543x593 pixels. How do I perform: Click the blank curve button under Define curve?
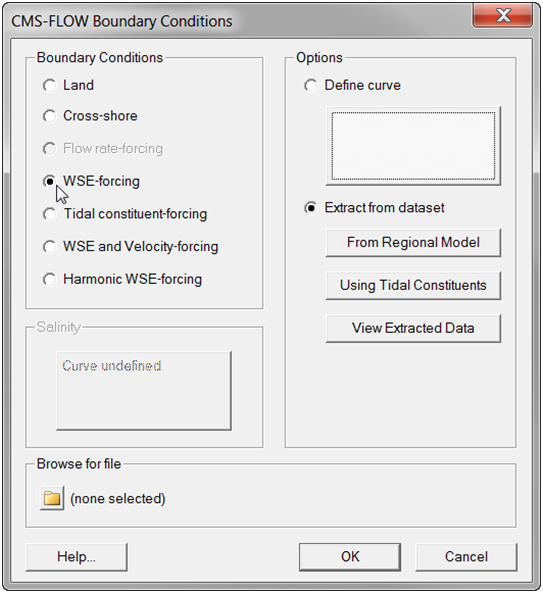[413, 146]
